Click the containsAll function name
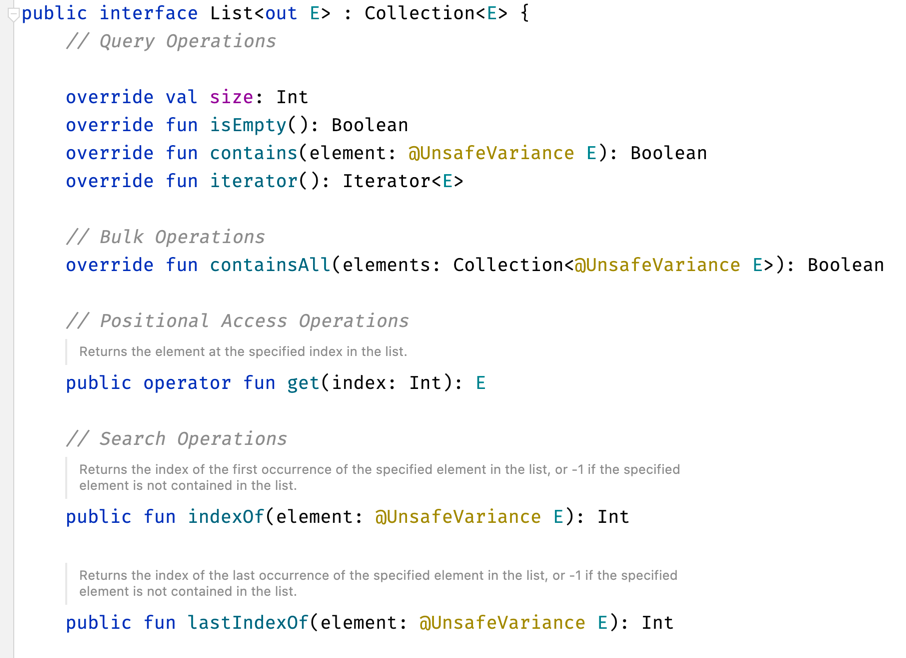The height and width of the screenshot is (658, 906). 270,265
